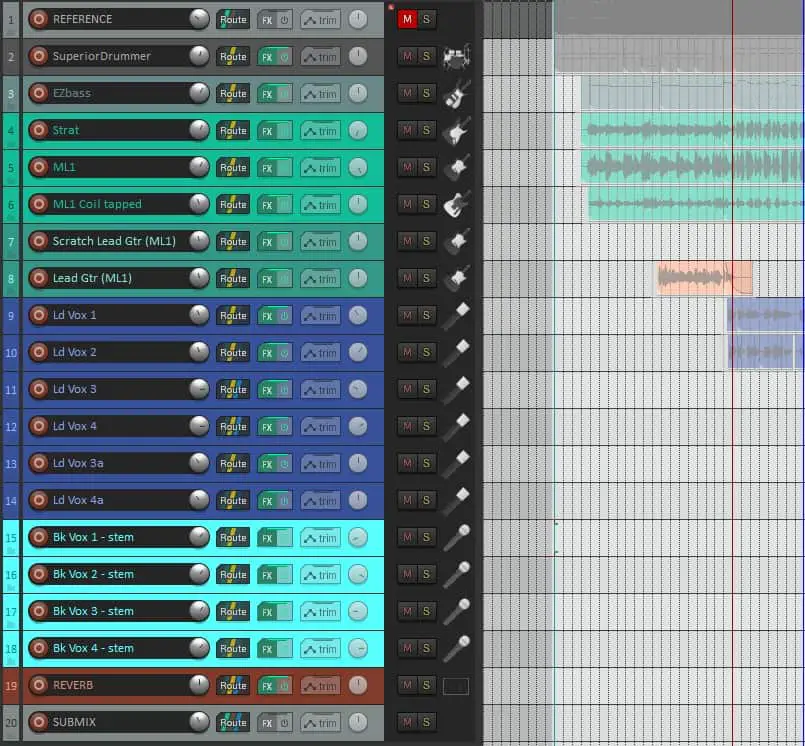Click guitar icon on Scratch Lead Gtr track
805x746 pixels.
click(x=456, y=241)
